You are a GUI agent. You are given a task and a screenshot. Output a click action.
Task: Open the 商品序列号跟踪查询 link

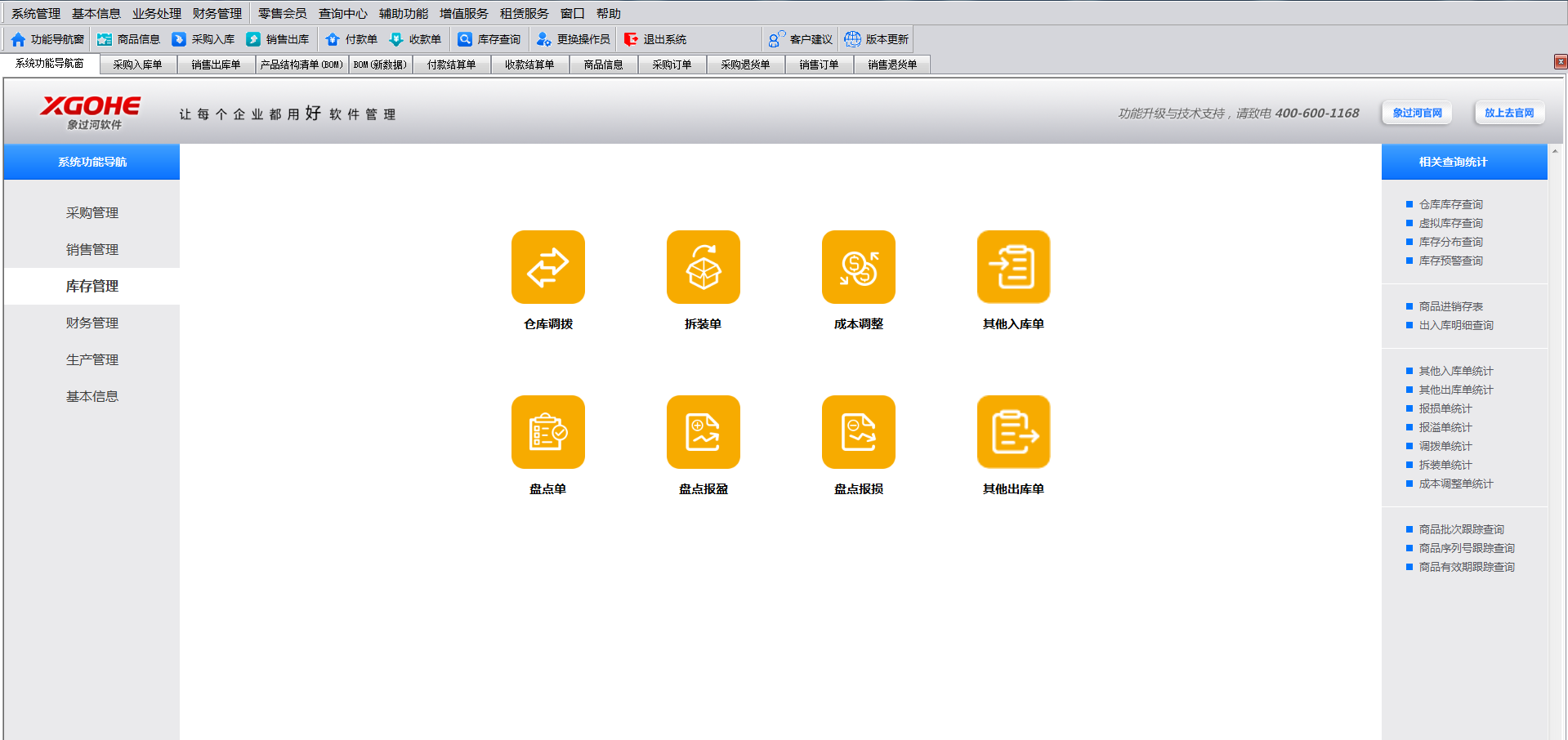point(1467,548)
